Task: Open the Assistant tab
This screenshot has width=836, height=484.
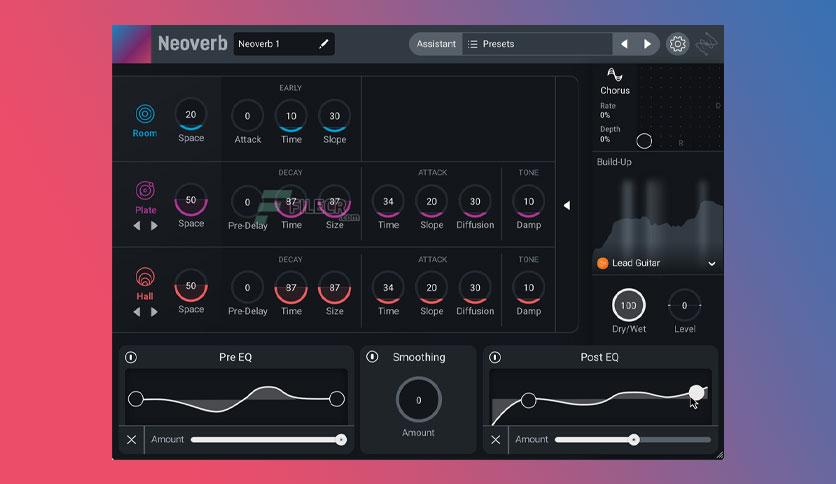Action: 436,44
